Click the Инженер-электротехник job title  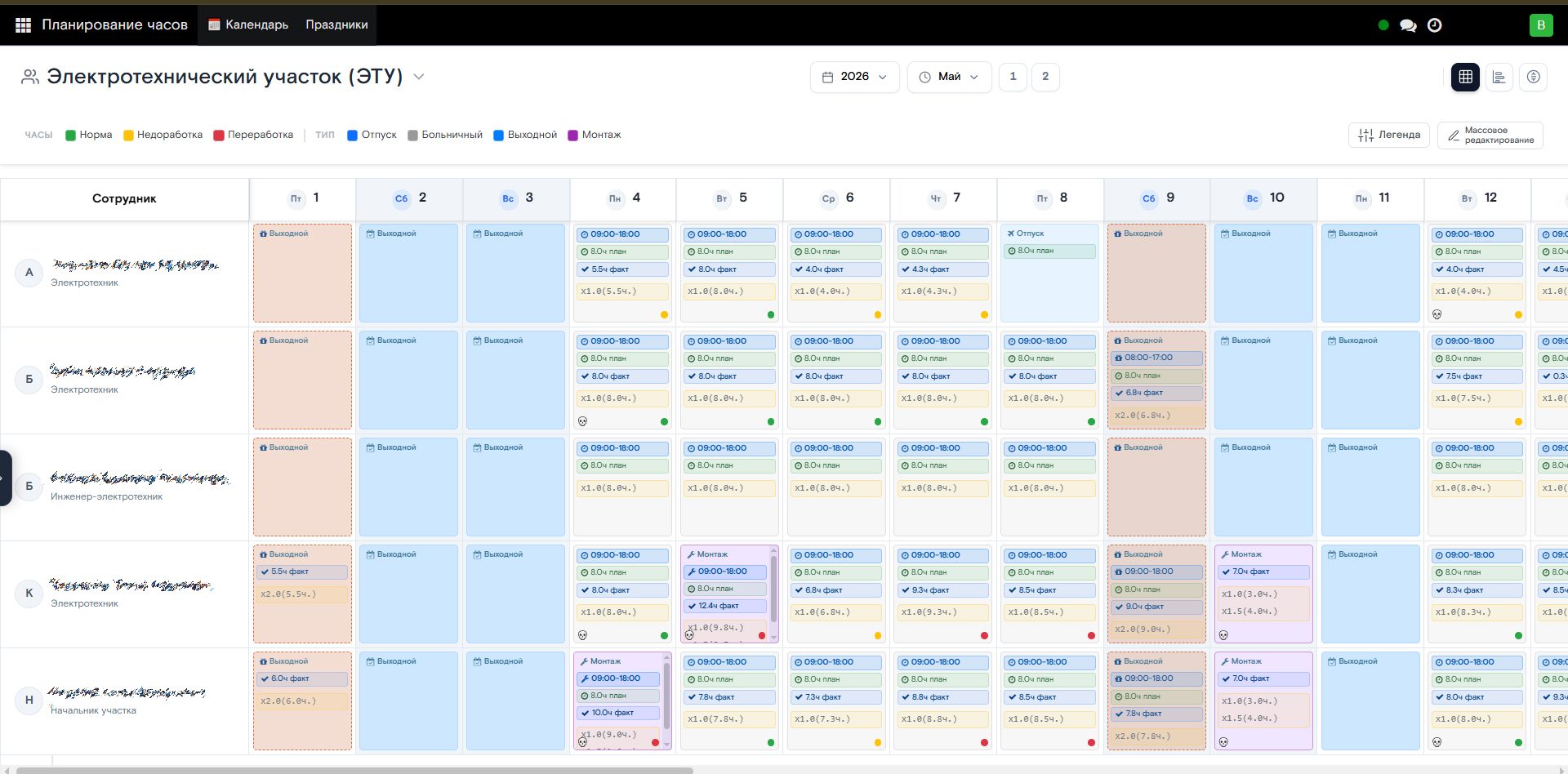pos(106,496)
